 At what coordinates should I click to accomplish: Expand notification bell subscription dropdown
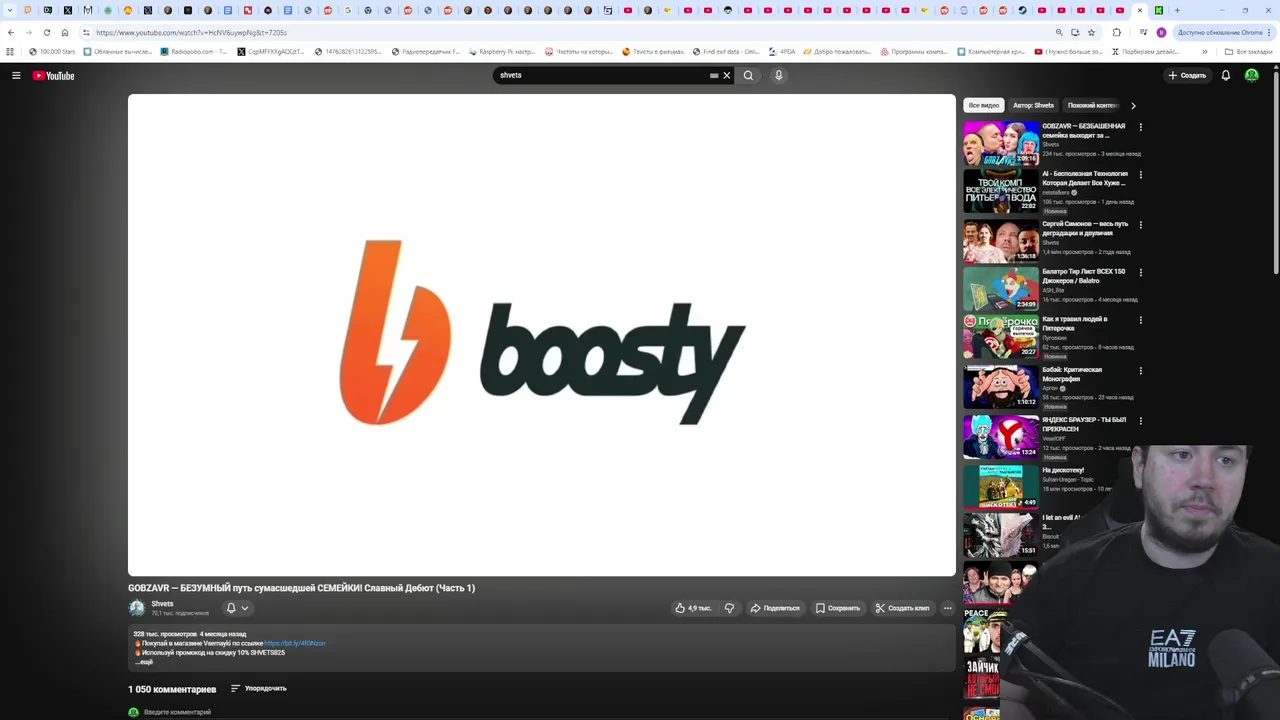point(237,608)
